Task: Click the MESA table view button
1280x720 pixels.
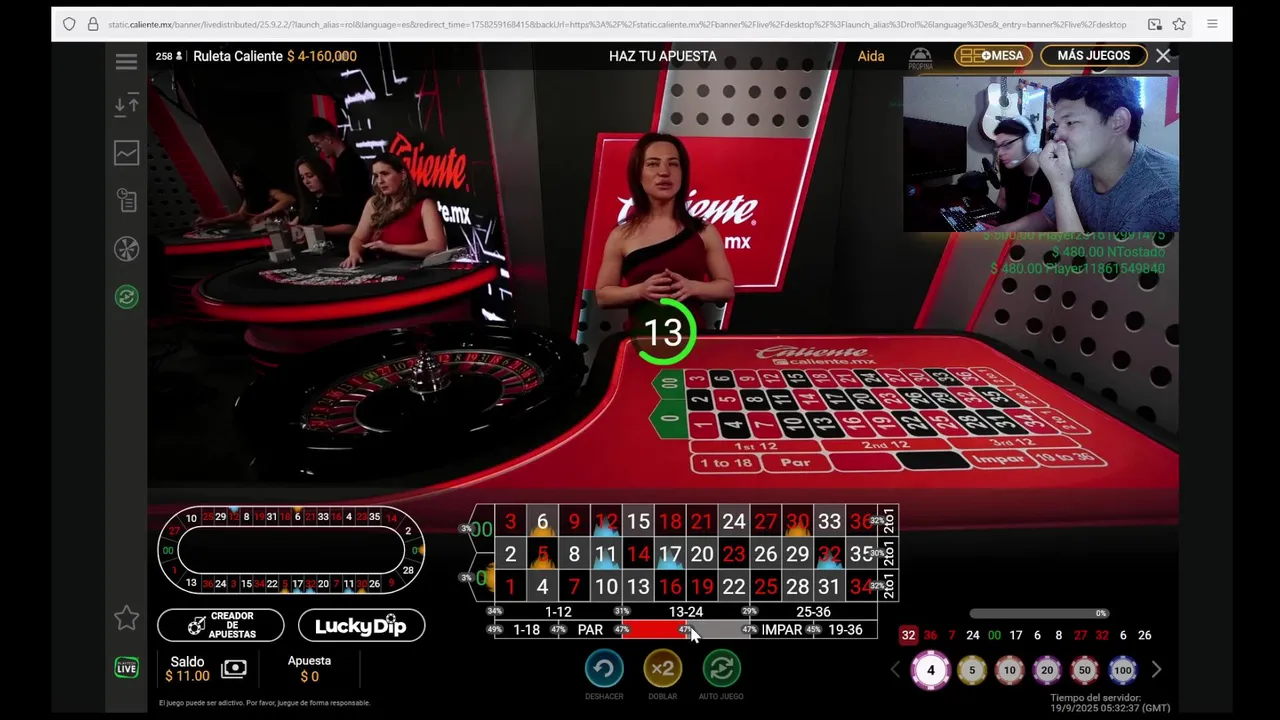Action: (x=993, y=56)
